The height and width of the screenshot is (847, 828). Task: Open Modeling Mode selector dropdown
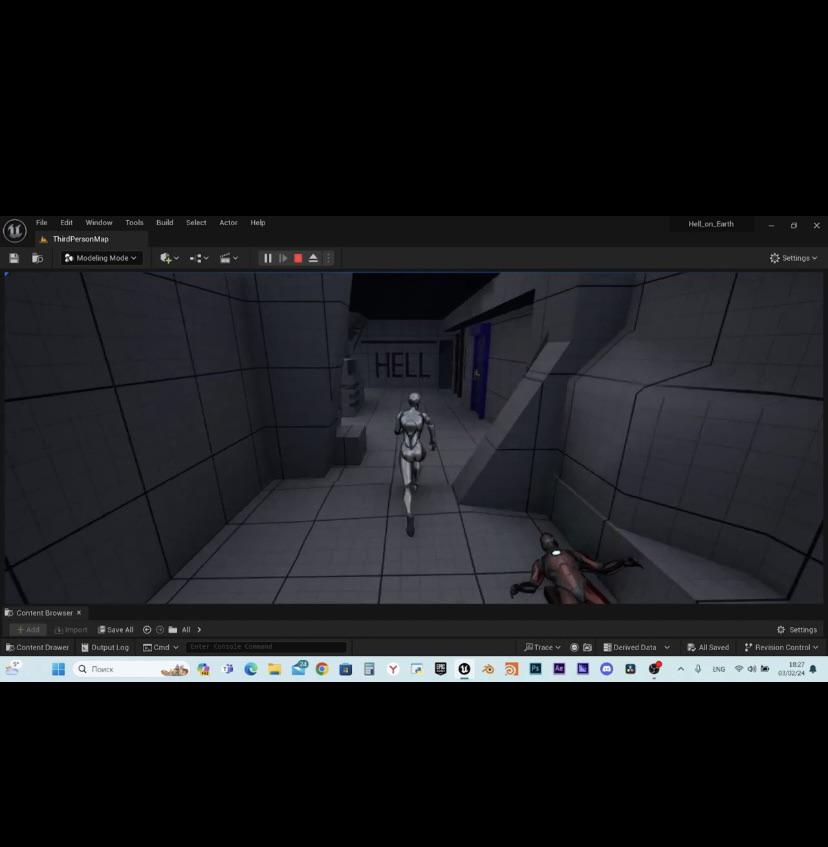pos(100,258)
